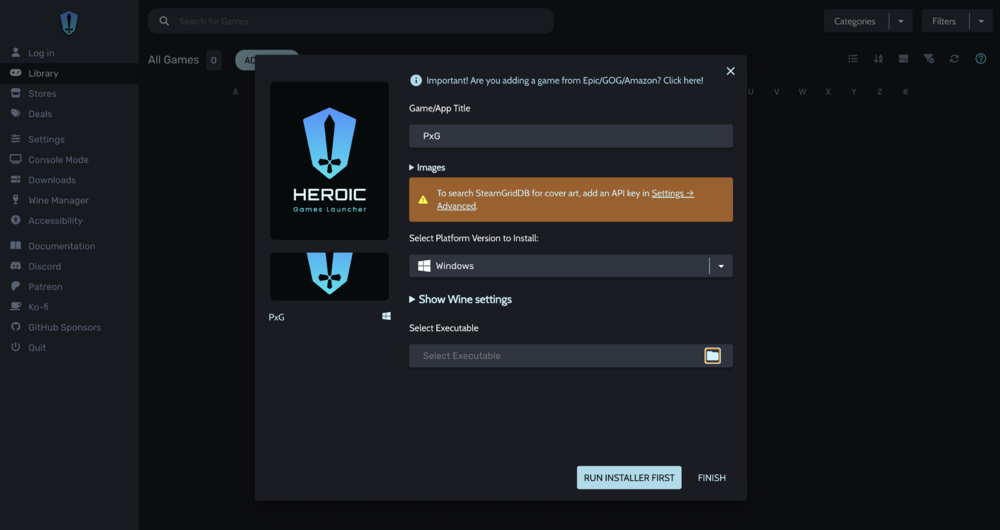Open the sort order icon in library toolbar

click(878, 59)
